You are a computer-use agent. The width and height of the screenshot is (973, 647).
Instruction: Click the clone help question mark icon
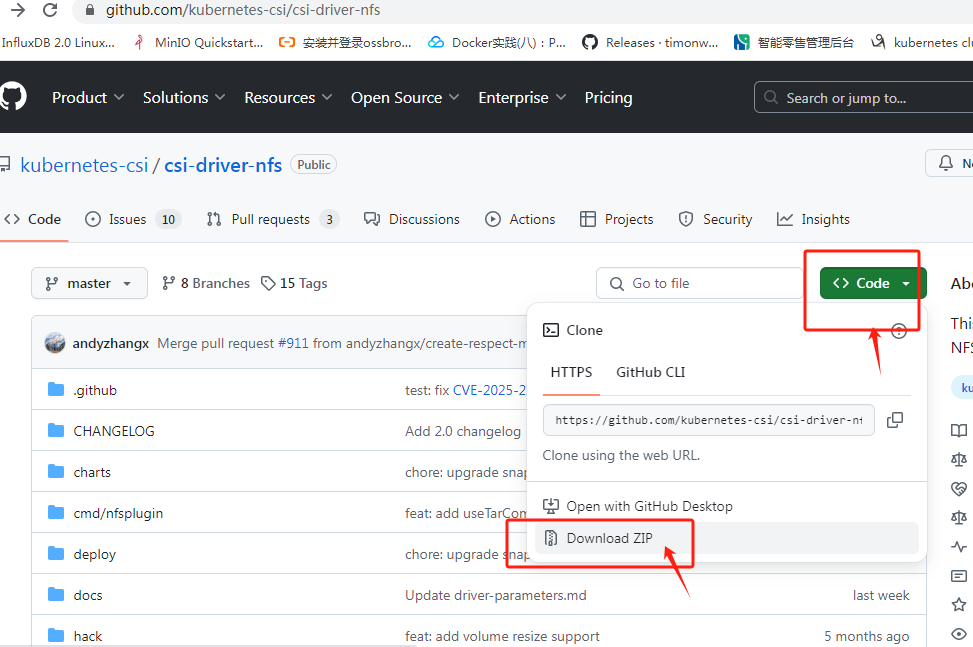point(899,331)
